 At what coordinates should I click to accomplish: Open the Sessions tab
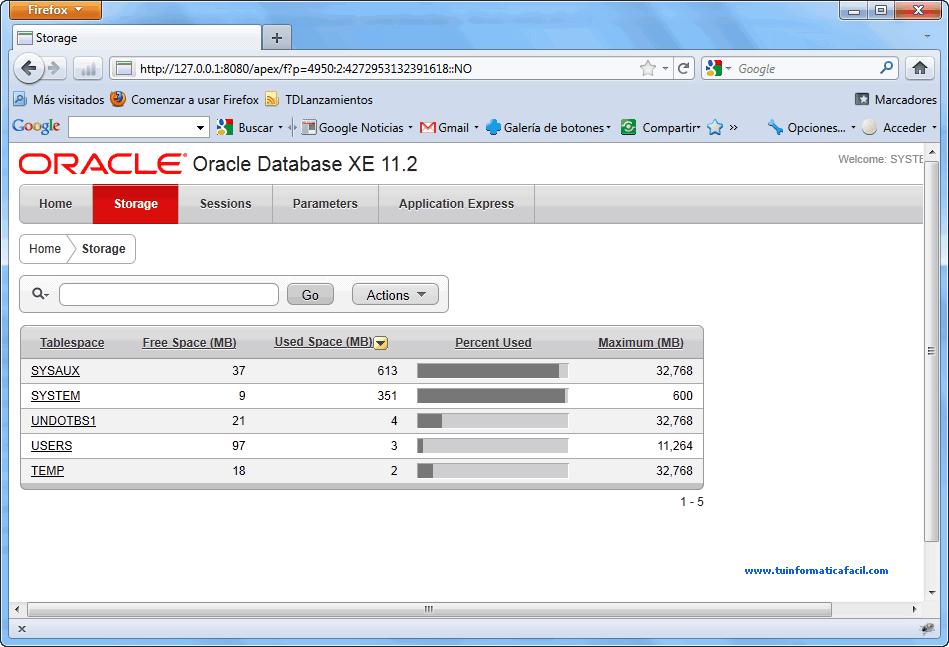pyautogui.click(x=225, y=204)
